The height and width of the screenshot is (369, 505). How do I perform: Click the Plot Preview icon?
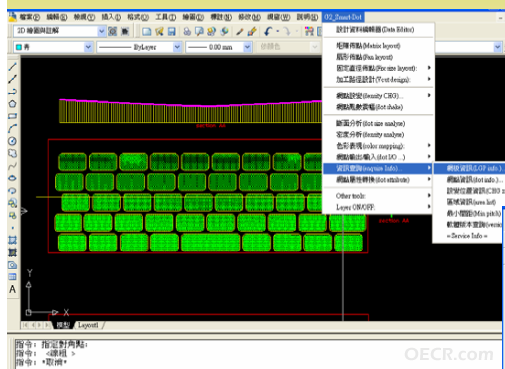tap(199, 31)
